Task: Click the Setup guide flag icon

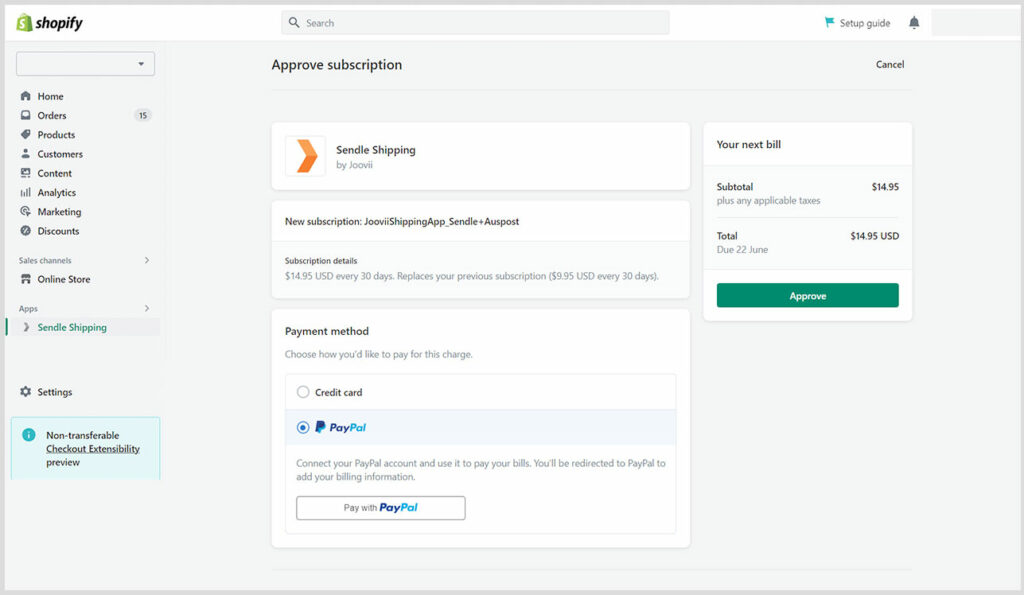Action: (x=829, y=22)
